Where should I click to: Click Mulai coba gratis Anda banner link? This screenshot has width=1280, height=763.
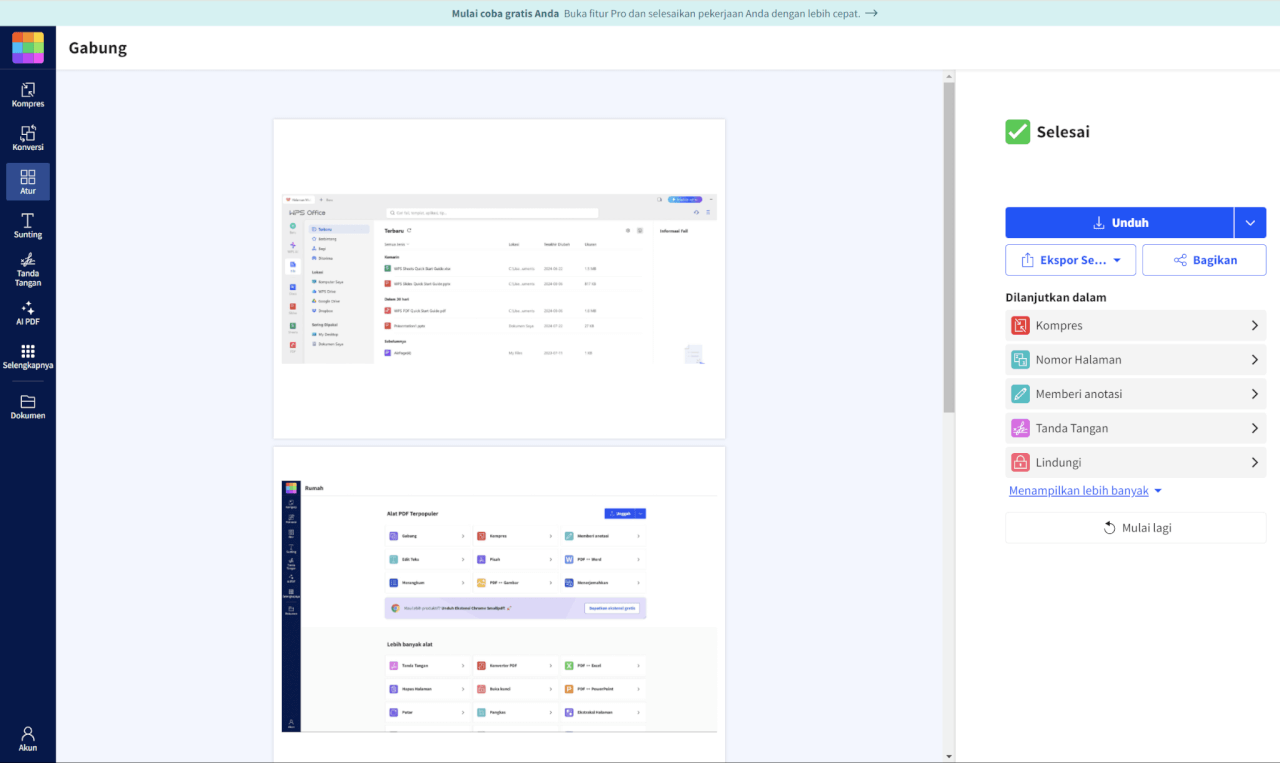click(505, 14)
